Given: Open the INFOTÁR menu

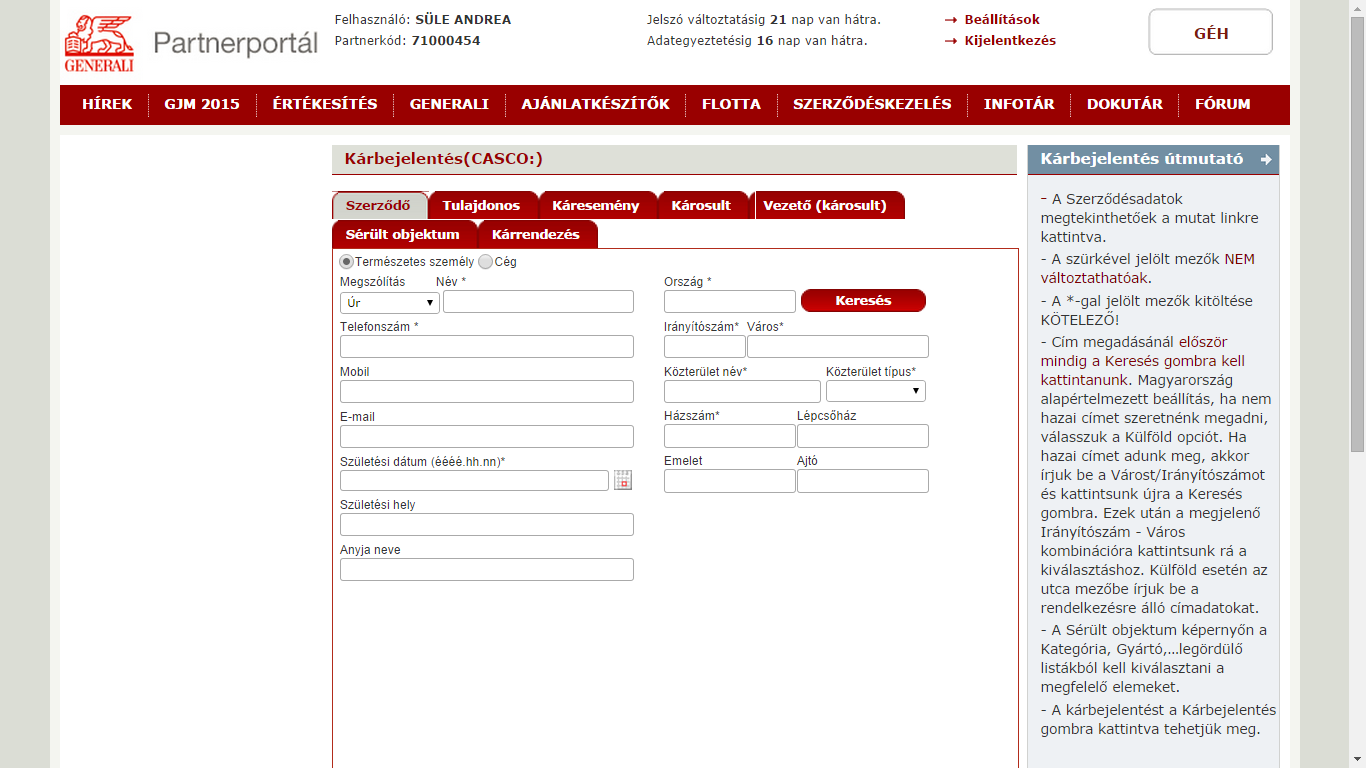Looking at the screenshot, I should pyautogui.click(x=1019, y=104).
